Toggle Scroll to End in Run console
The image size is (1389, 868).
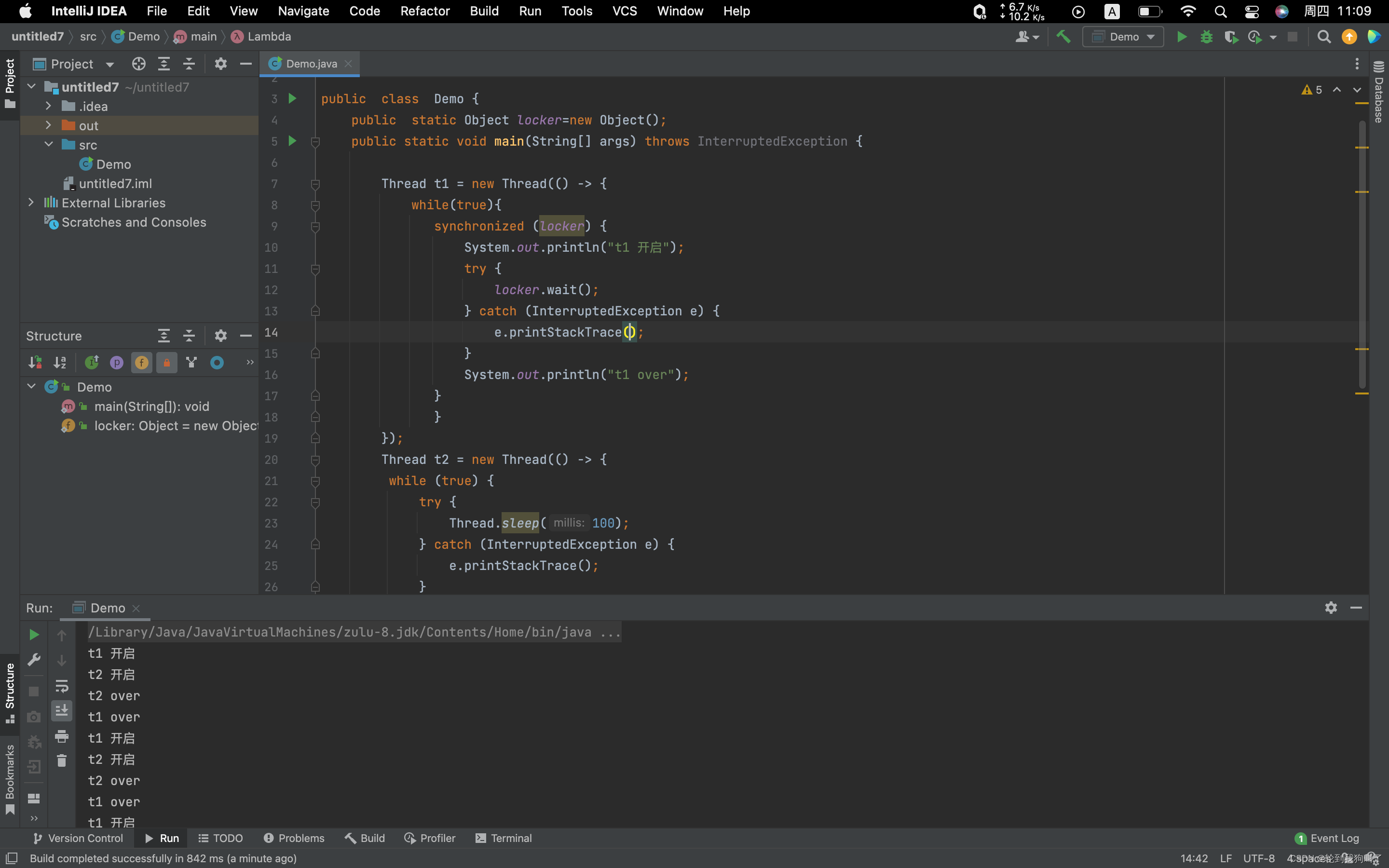[61, 711]
